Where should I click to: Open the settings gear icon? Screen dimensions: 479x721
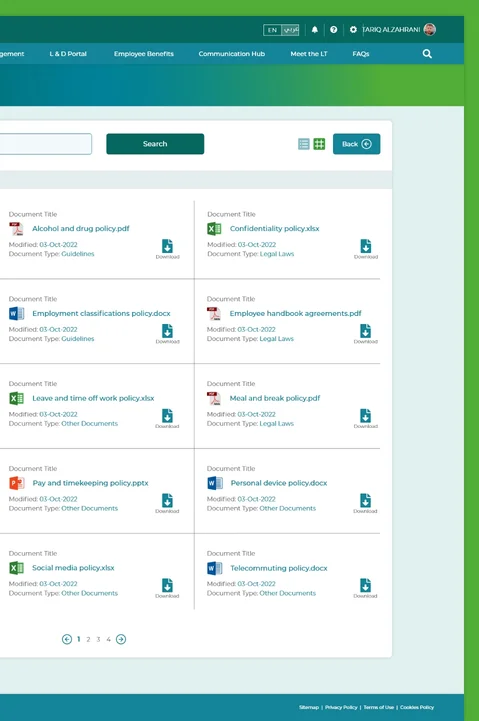tap(353, 29)
